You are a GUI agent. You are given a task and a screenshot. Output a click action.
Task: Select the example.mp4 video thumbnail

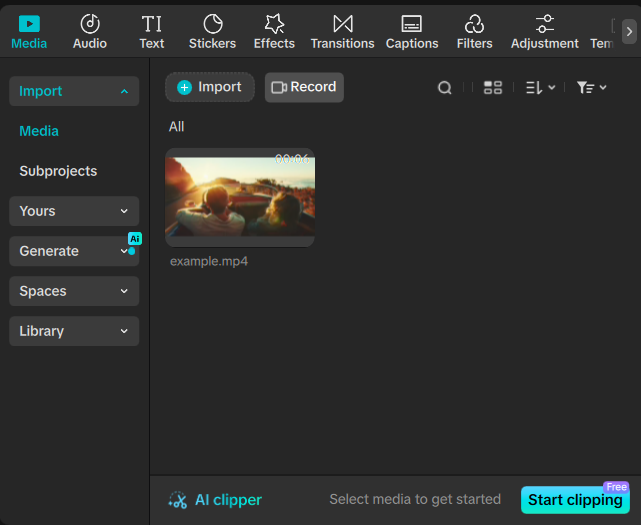tap(240, 197)
